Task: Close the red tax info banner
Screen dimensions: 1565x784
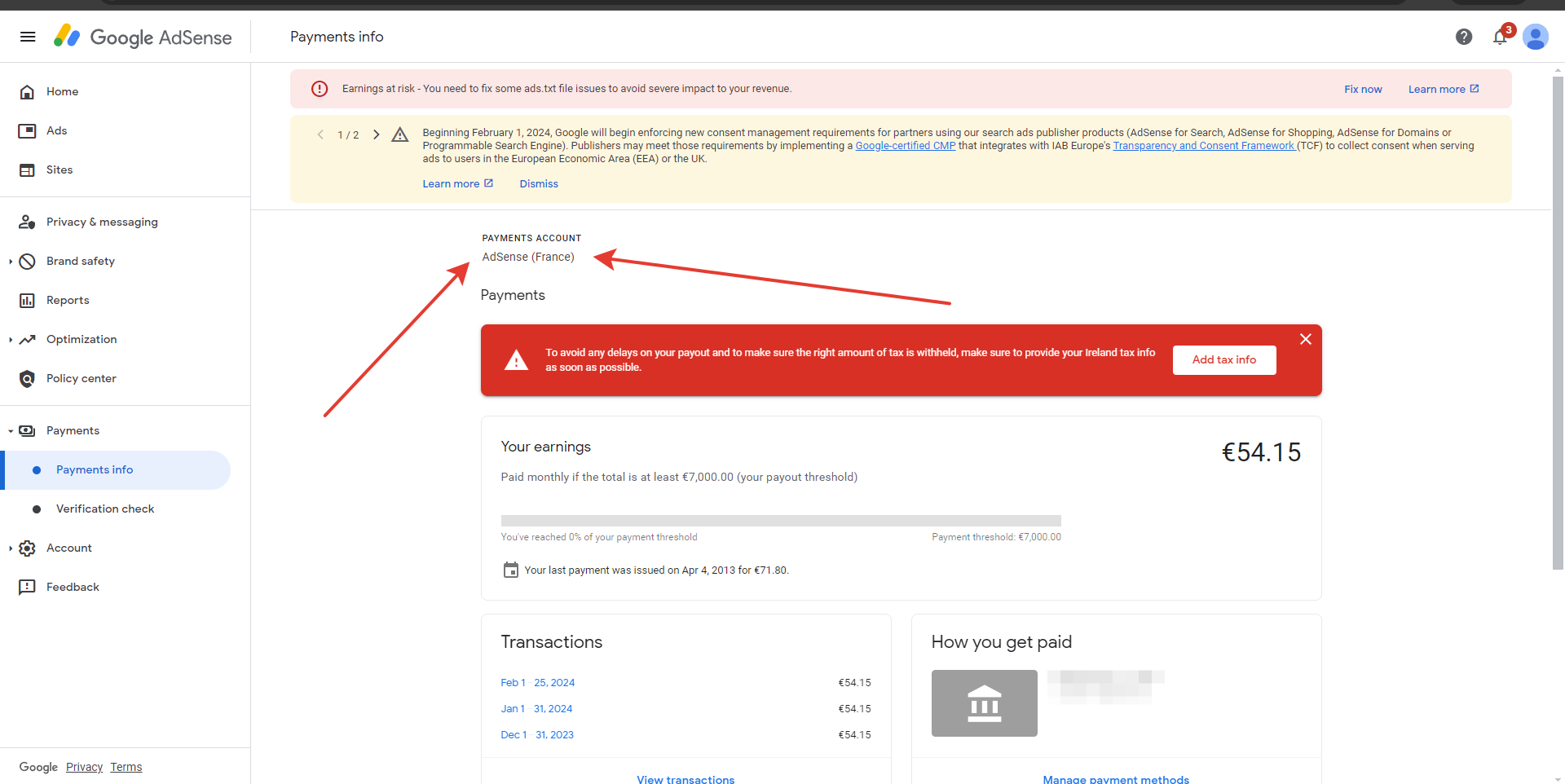Action: point(1306,339)
